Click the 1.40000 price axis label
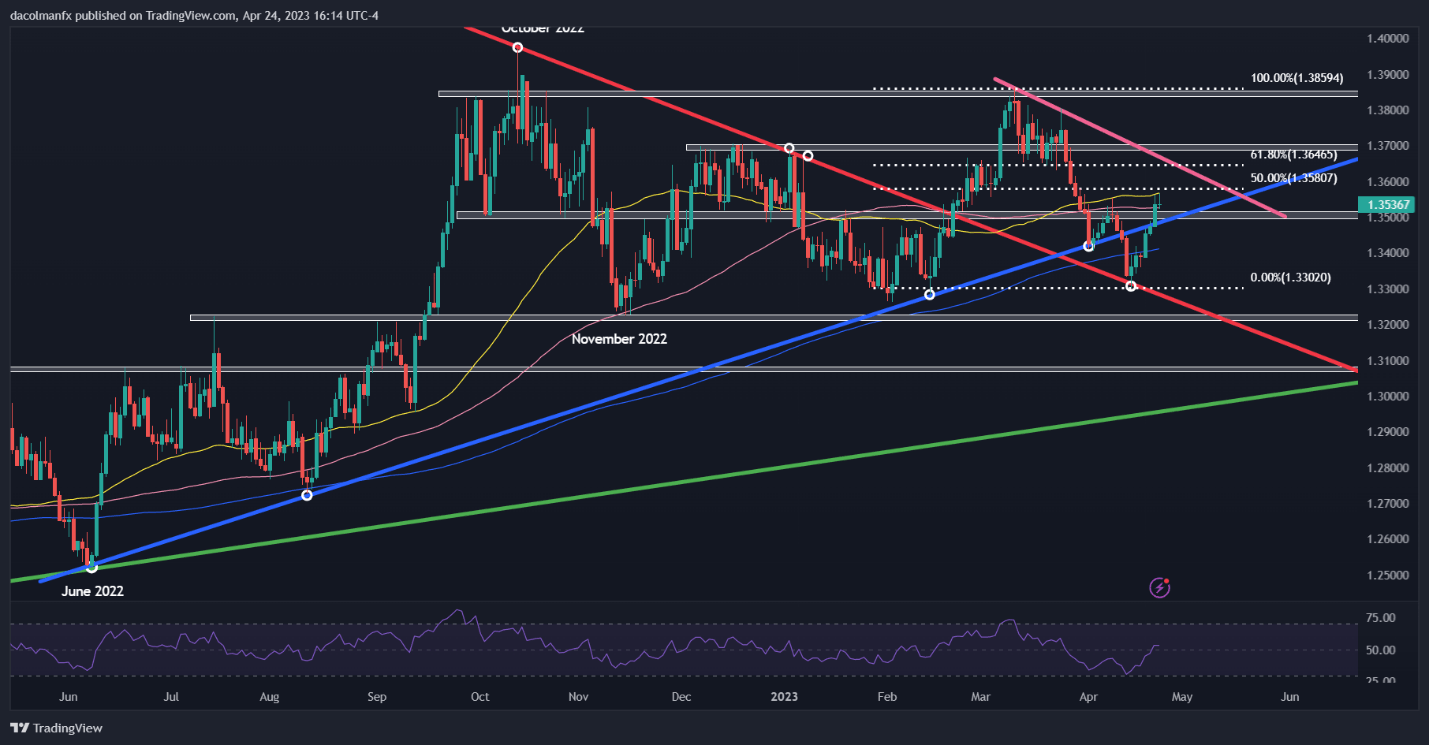Viewport: 1429px width, 745px height. tap(1388, 38)
